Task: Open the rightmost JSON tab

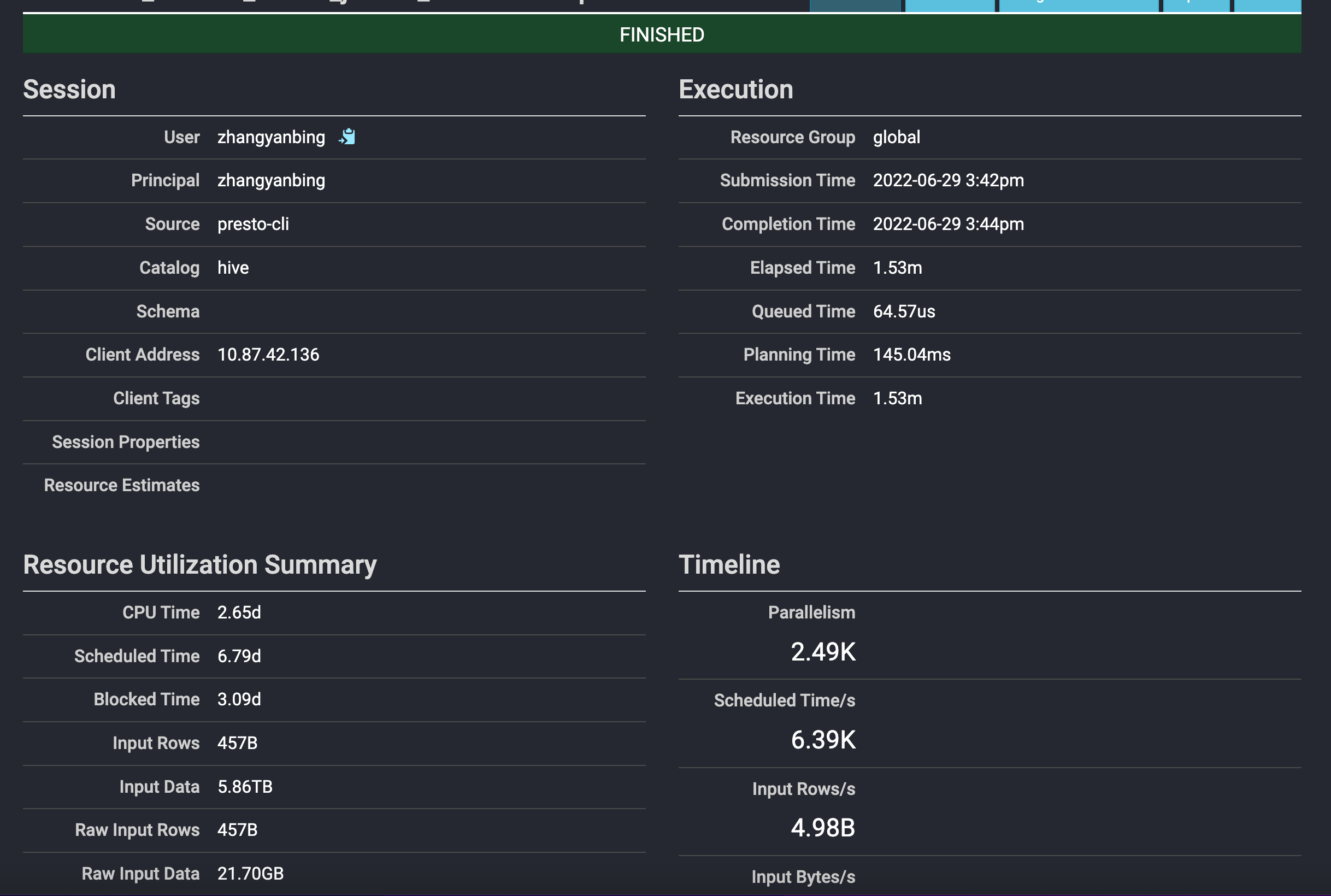Action: click(1267, 5)
